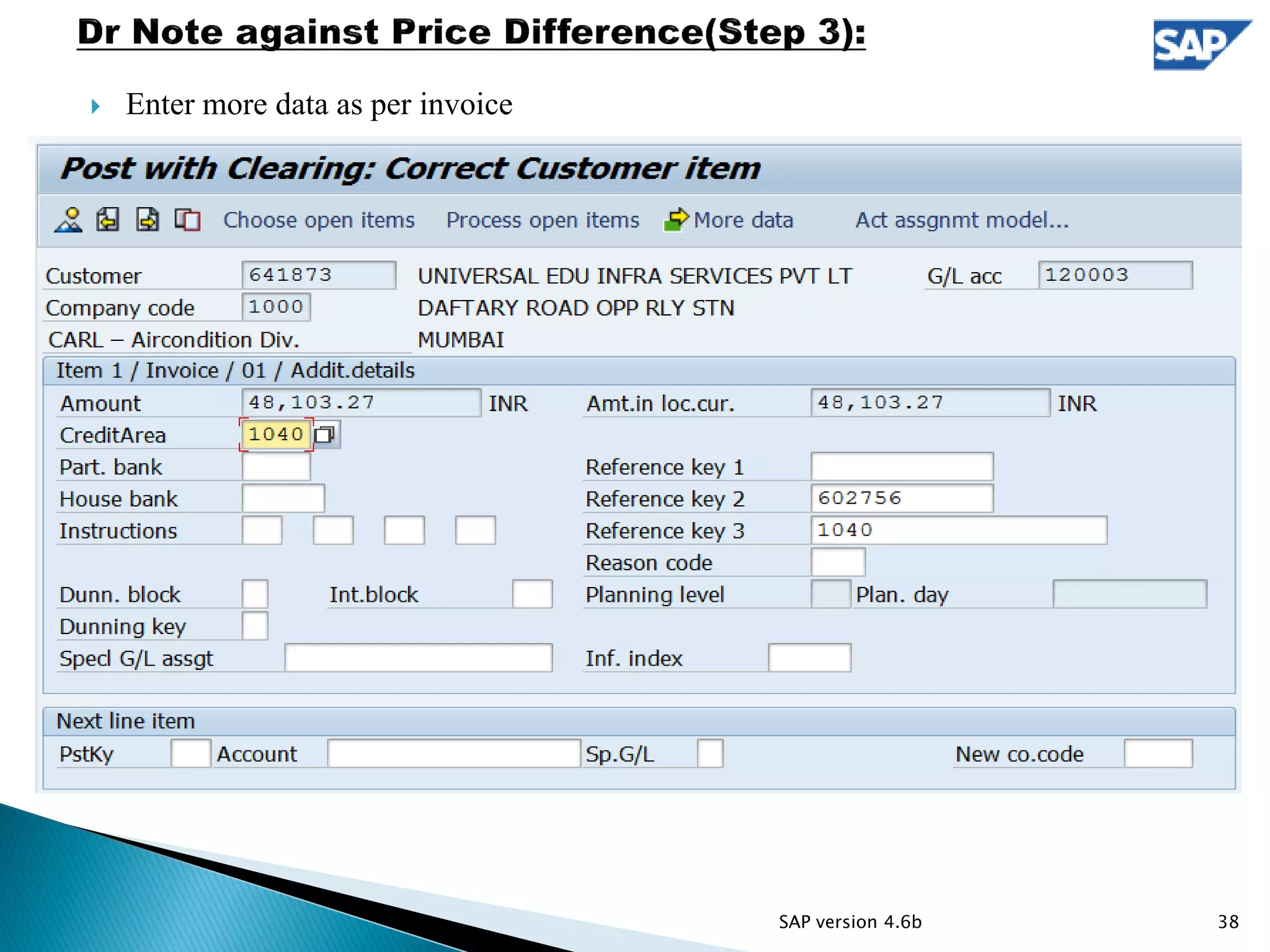
Task: Click the display document overview icon
Action: tap(69, 220)
